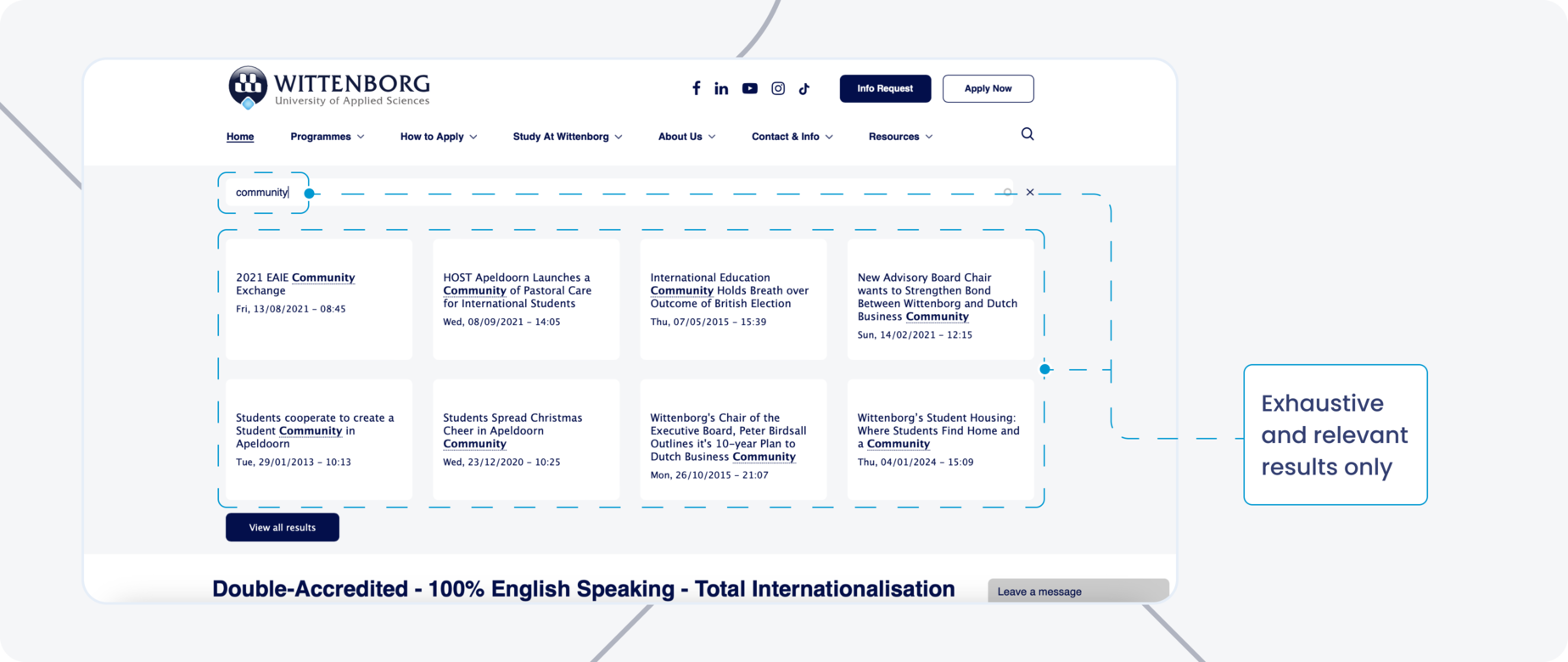1568x662 pixels.
Task: Go to the Home menu item
Action: pos(240,137)
